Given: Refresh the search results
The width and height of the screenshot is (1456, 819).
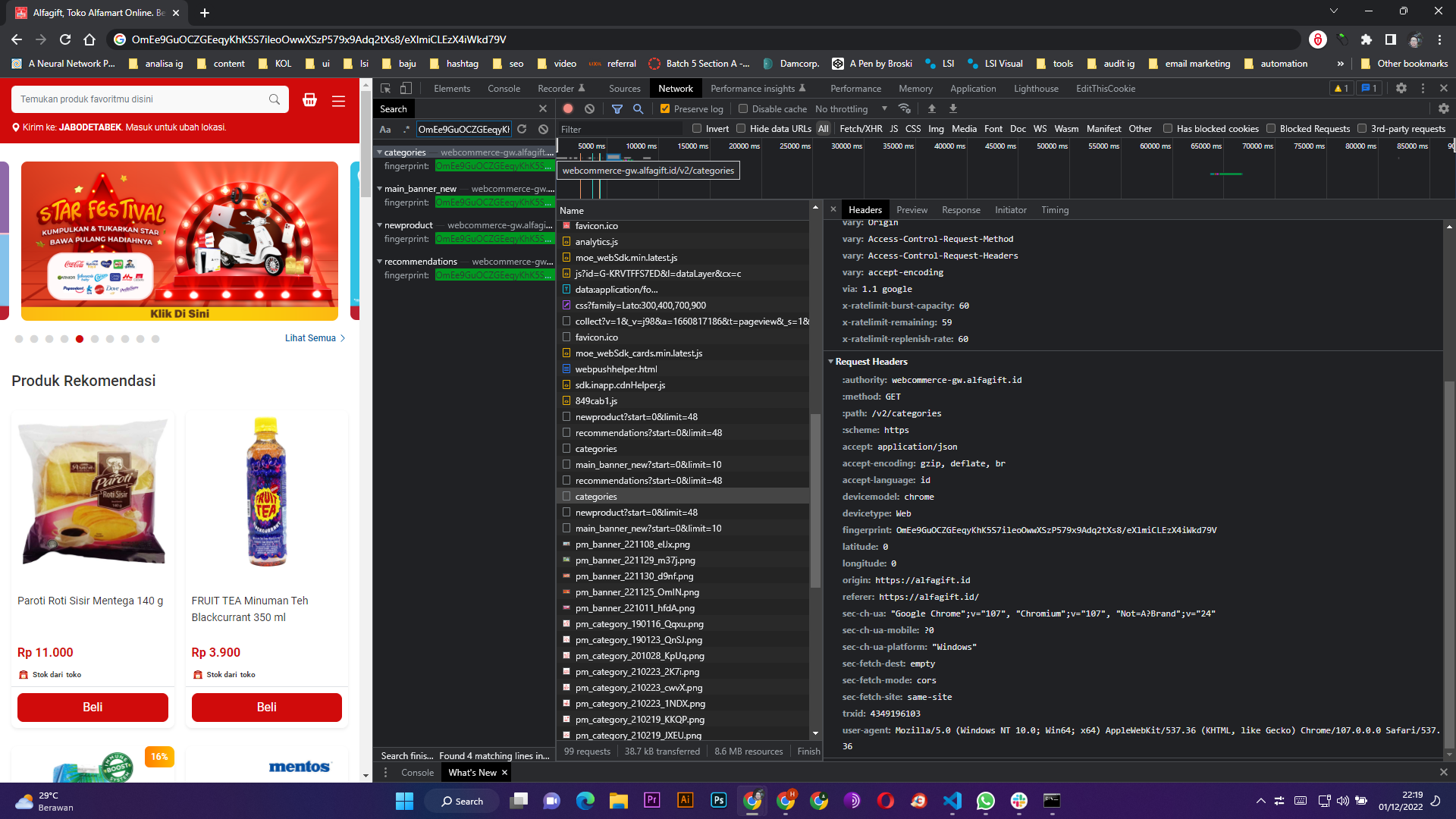Looking at the screenshot, I should point(522,130).
